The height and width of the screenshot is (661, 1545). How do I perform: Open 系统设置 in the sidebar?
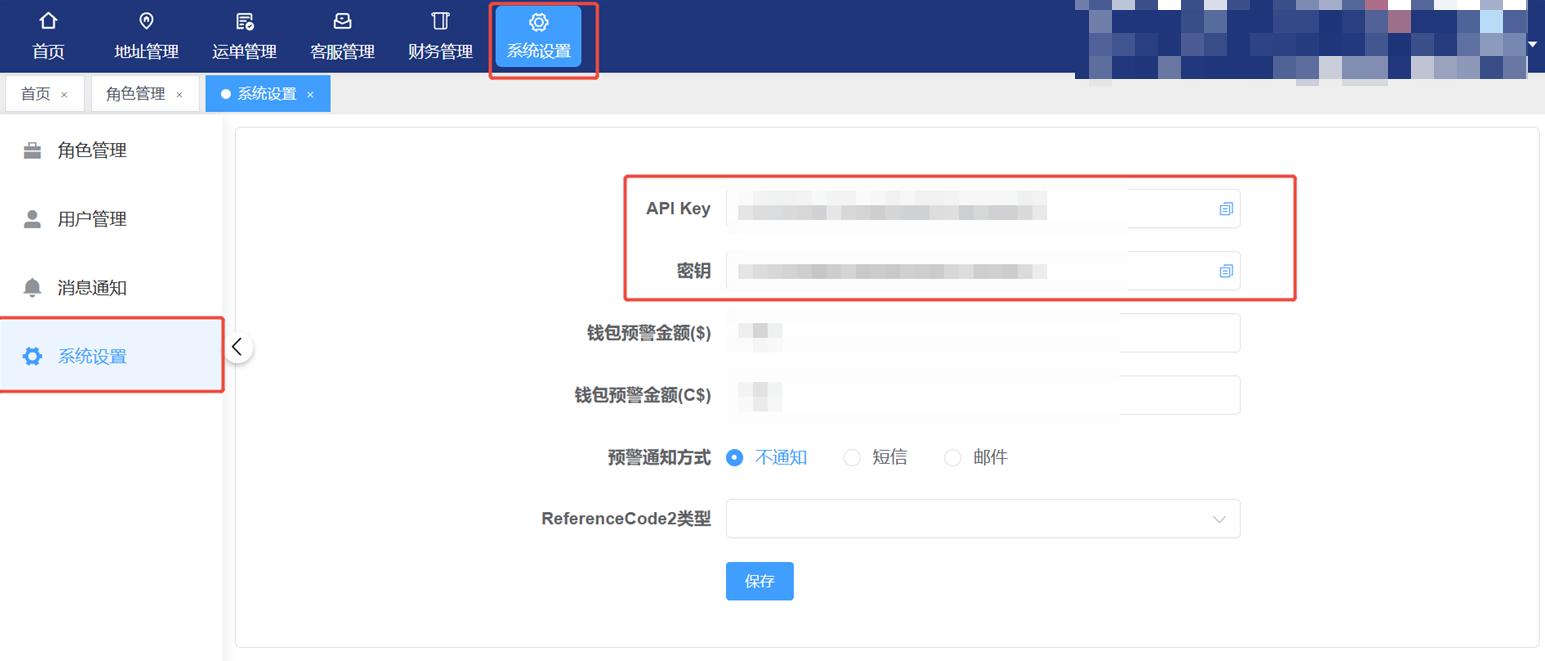point(111,356)
